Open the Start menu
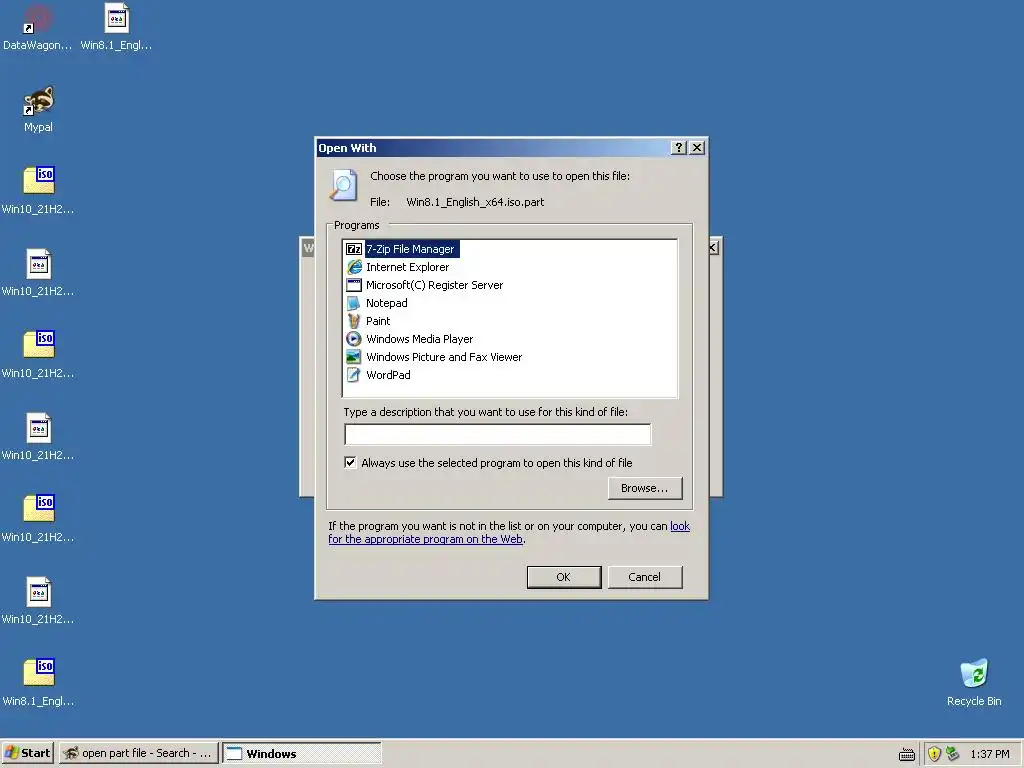 coord(27,753)
